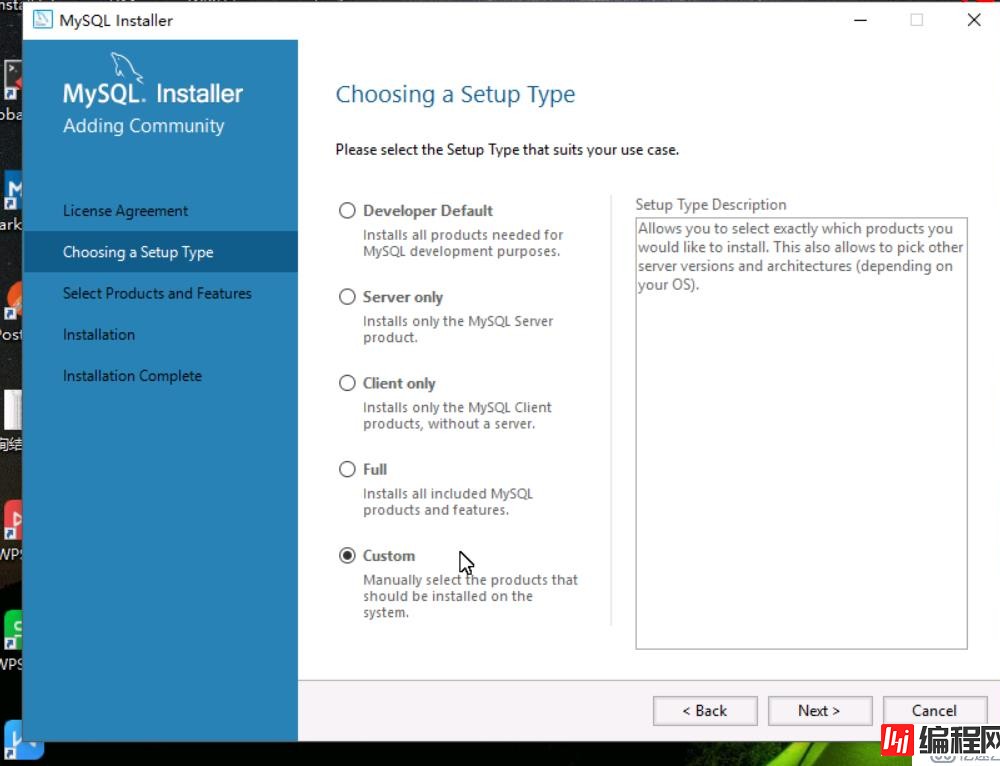Screen dimensions: 1000x766
Task: Click the MySQL Installer icon in the title bar
Action: (41, 19)
